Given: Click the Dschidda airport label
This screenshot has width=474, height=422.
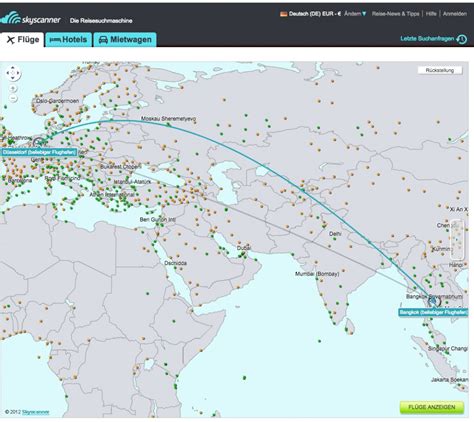Looking at the screenshot, I should (175, 263).
